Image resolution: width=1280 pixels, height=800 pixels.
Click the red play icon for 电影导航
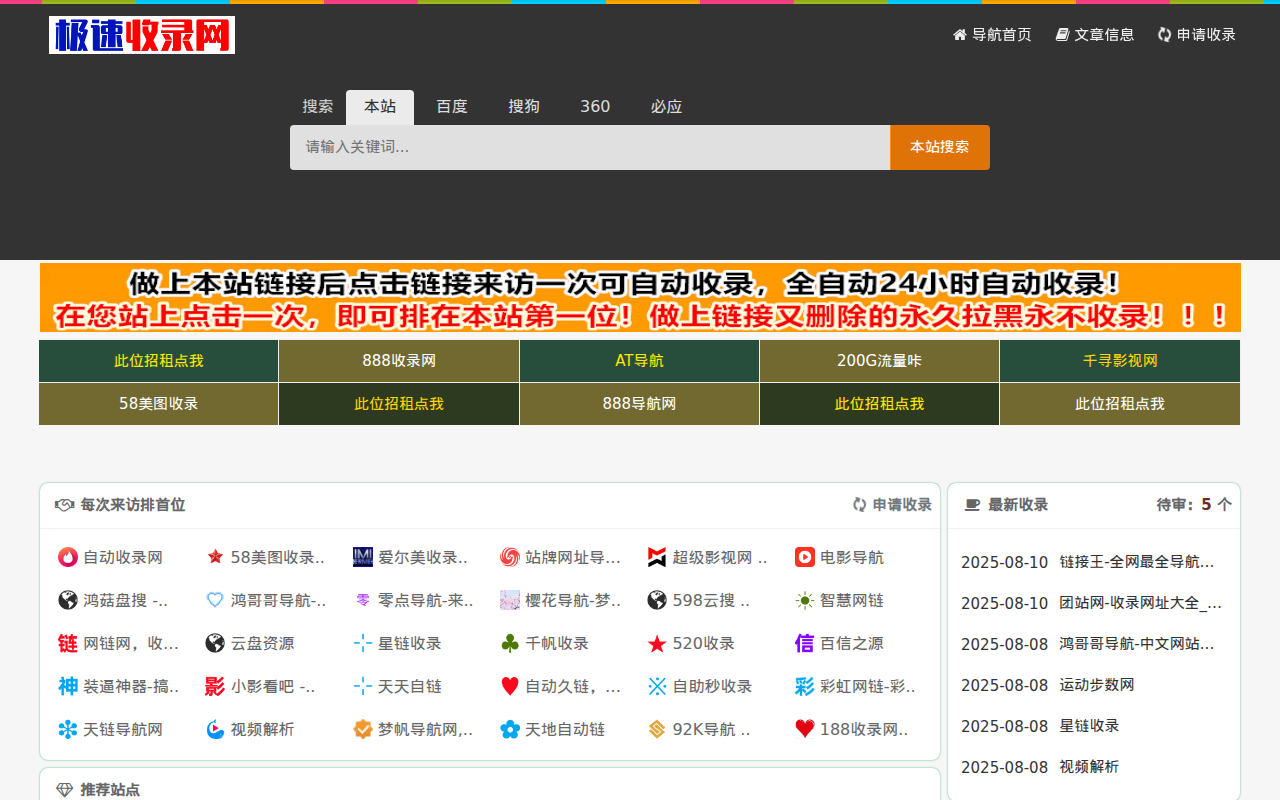click(805, 558)
